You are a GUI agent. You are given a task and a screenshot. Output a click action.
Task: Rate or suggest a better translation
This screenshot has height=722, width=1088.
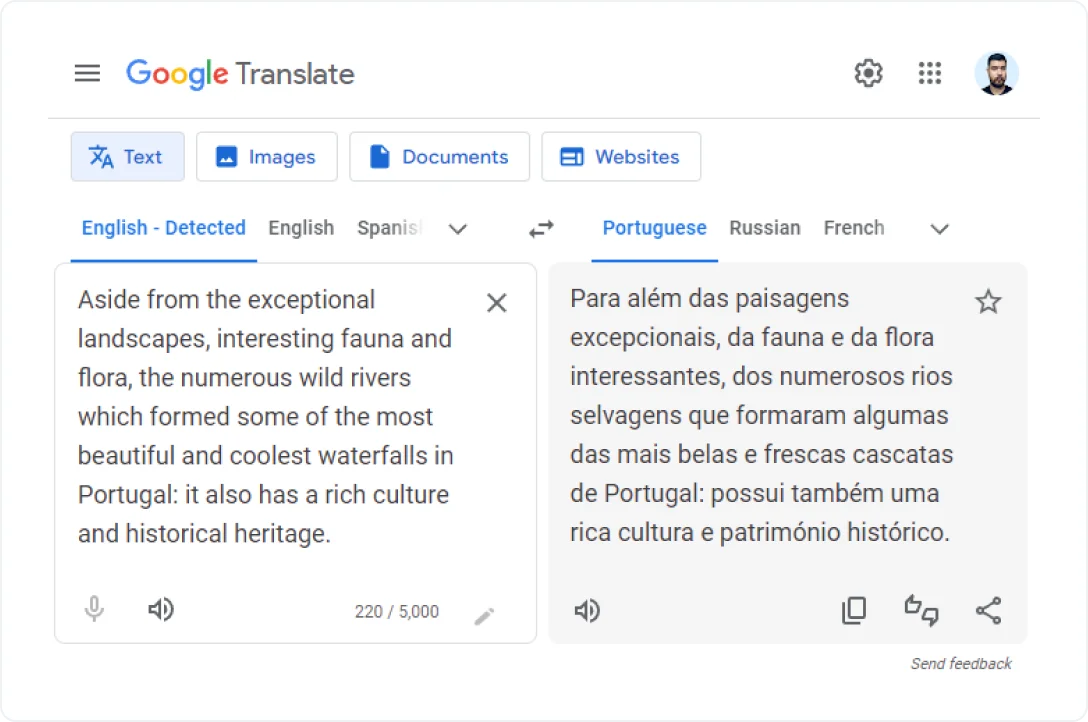coord(921,611)
